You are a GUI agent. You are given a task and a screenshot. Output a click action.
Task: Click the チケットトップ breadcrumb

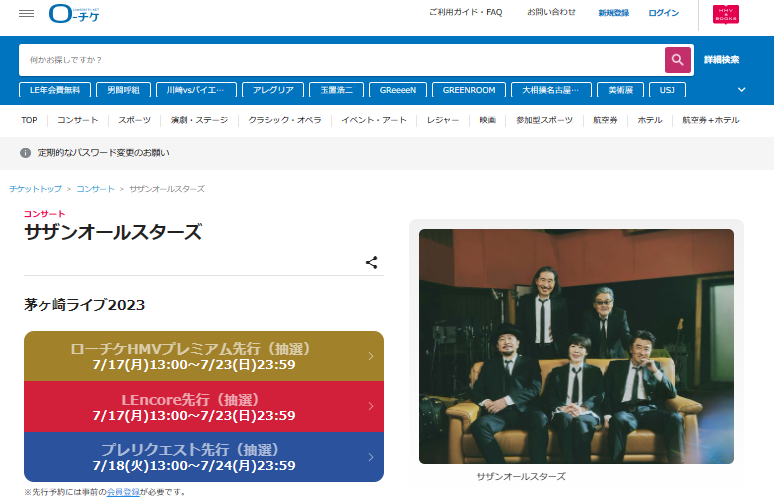click(36, 189)
